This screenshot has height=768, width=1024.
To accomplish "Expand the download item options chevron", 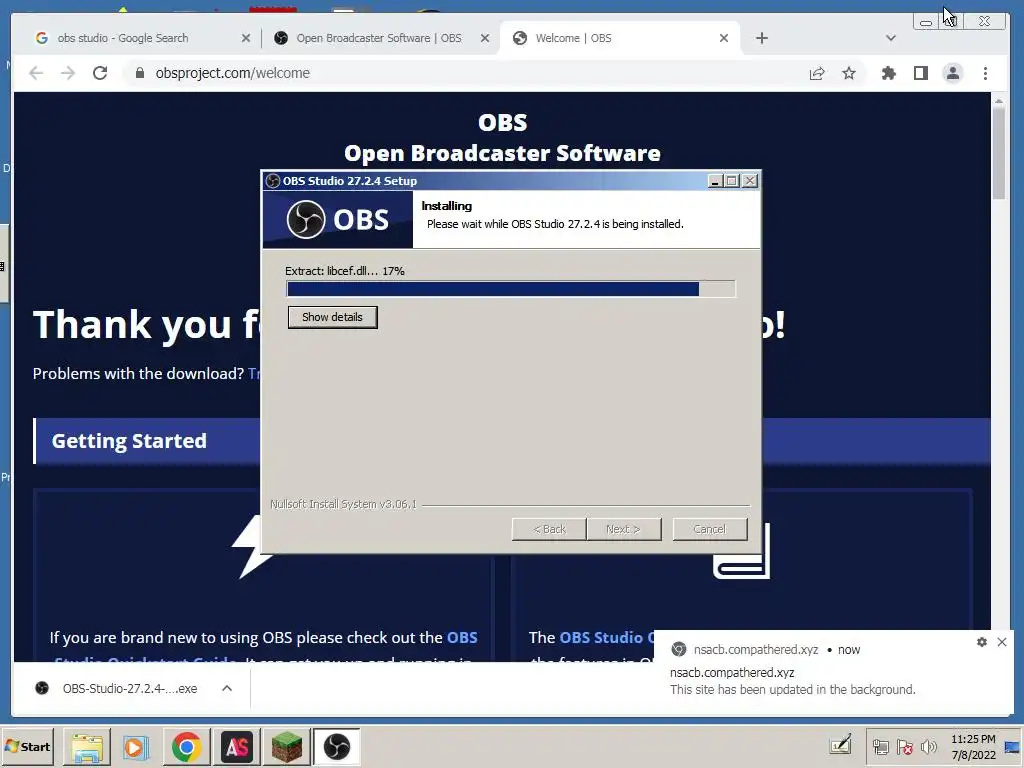I will [227, 688].
